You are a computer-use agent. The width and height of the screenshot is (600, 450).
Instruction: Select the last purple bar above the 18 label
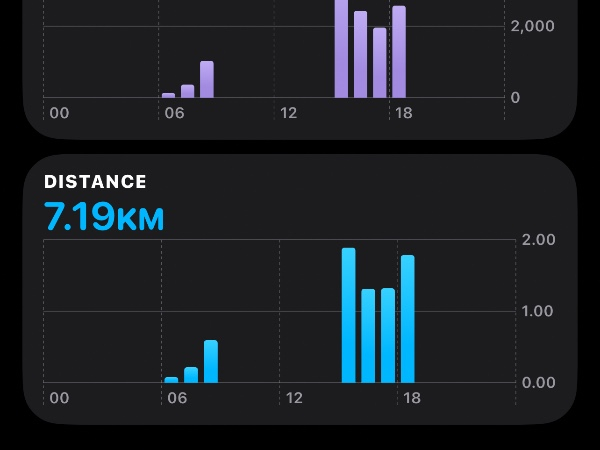399,52
